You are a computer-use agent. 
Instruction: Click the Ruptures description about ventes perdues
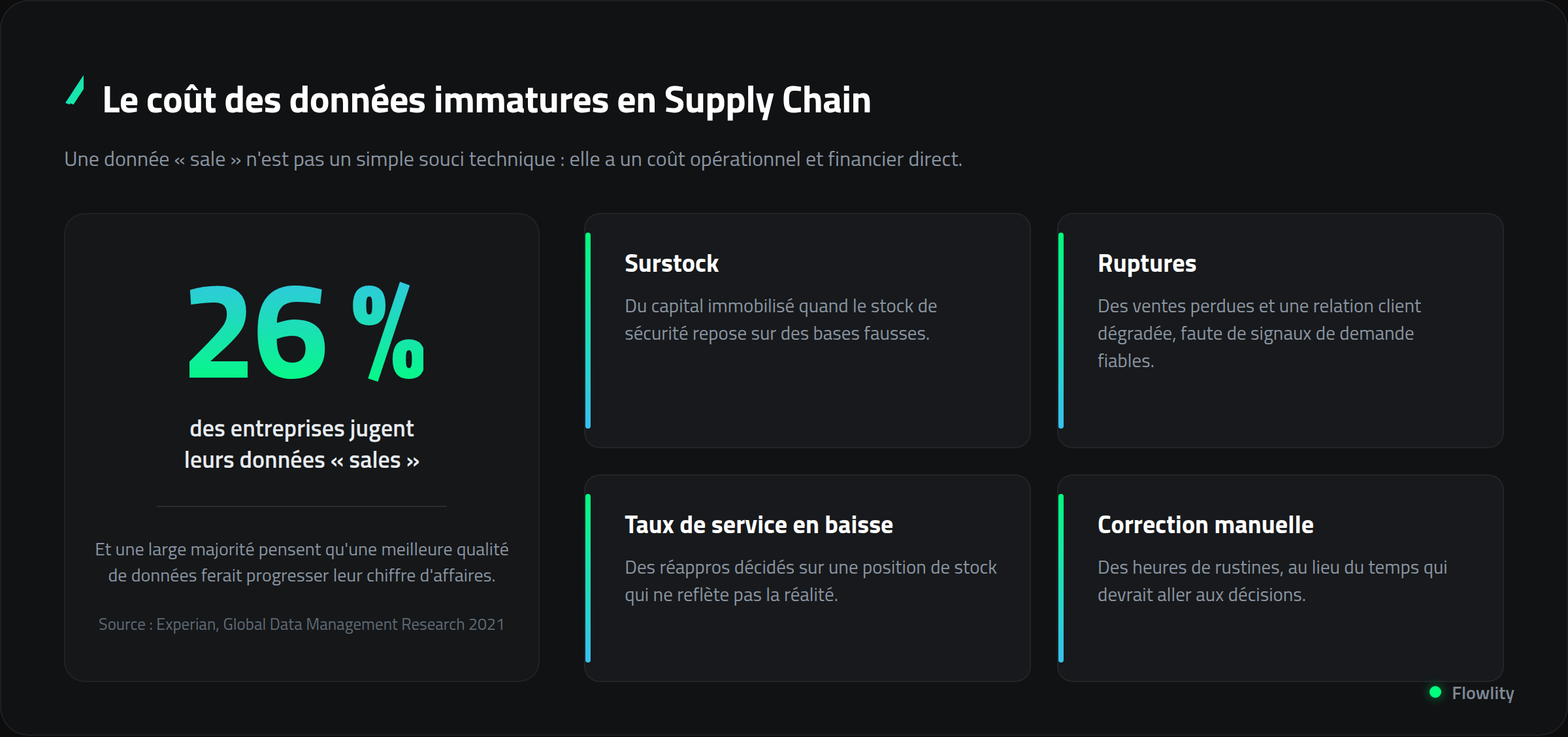1259,333
